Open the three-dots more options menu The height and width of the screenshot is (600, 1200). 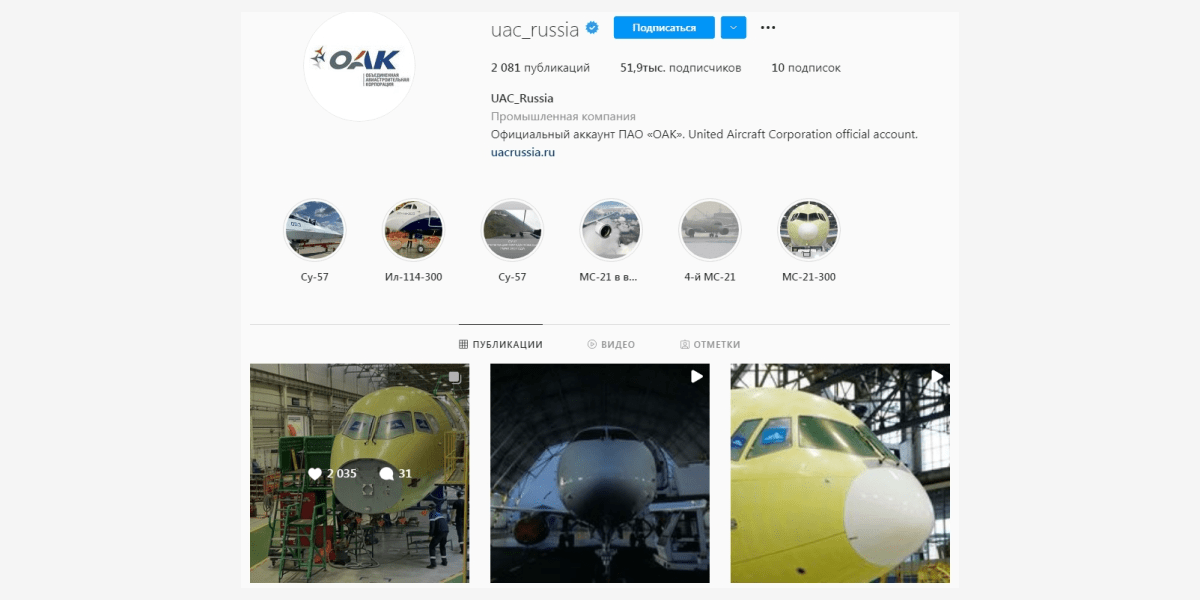coord(768,28)
